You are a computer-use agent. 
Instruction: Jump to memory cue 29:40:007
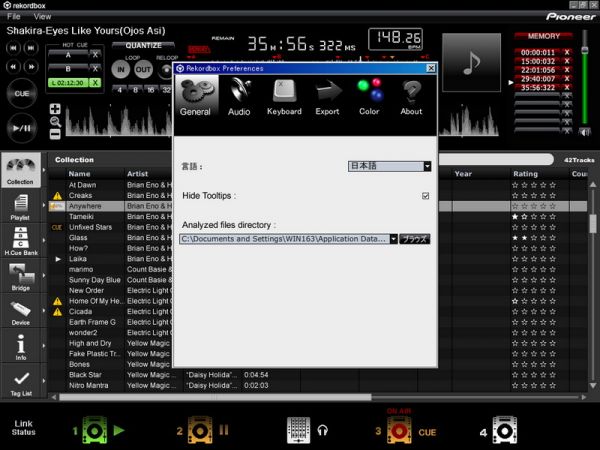coord(538,79)
